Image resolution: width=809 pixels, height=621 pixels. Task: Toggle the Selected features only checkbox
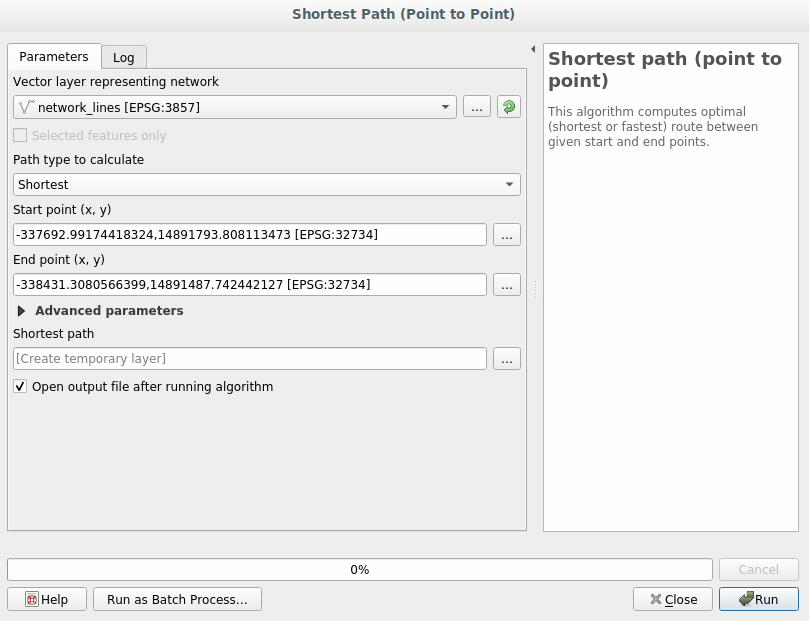coord(21,136)
